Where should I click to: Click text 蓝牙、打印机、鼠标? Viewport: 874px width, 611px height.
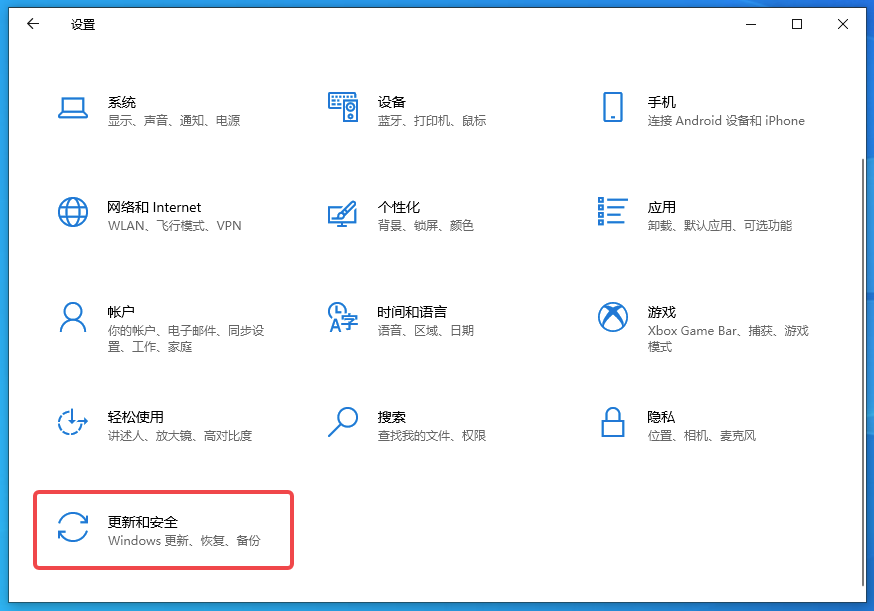pyautogui.click(x=432, y=121)
